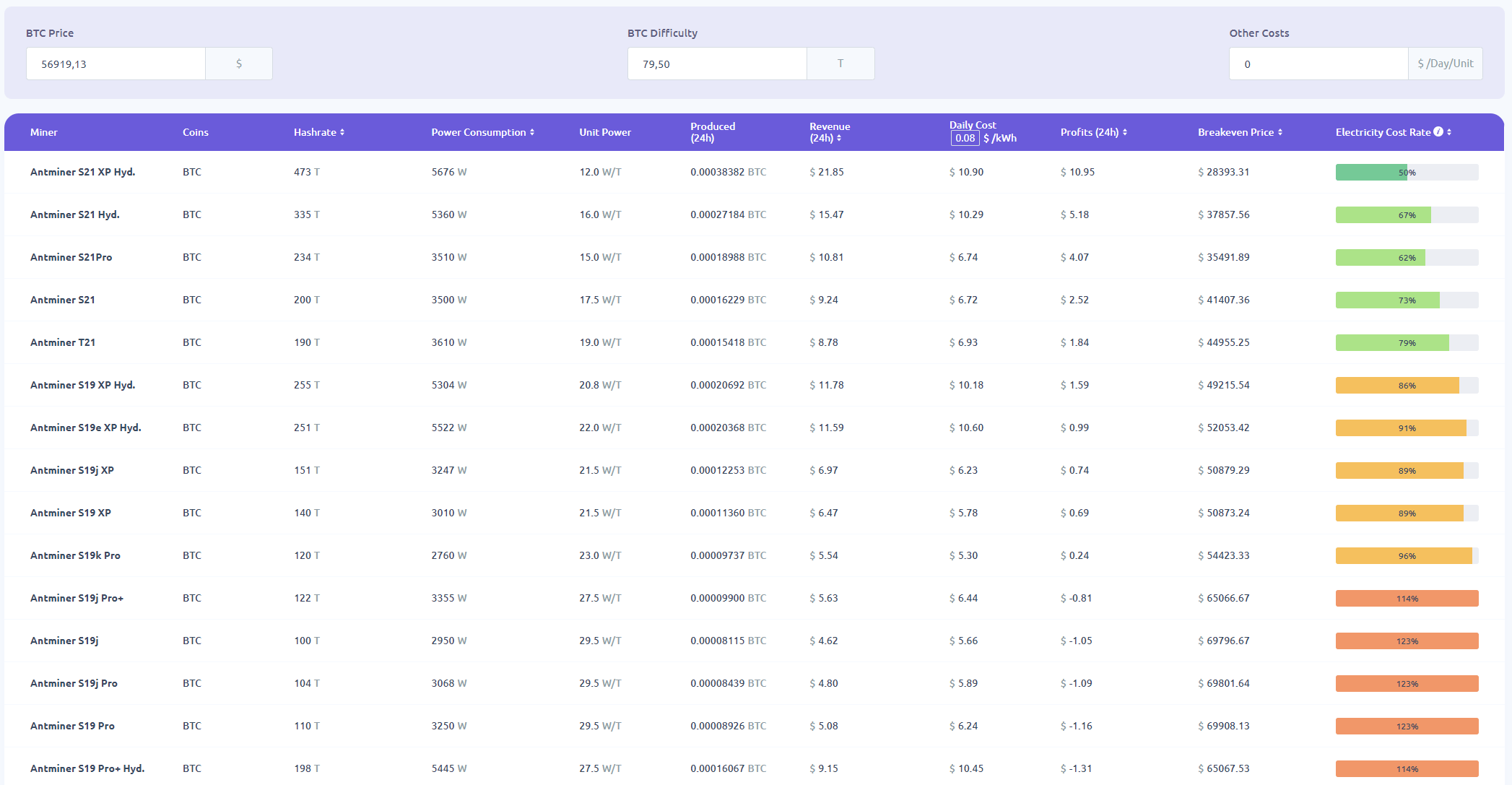Image resolution: width=1512 pixels, height=785 pixels.
Task: Click daily cost value $ 10.45
Action: click(x=966, y=768)
